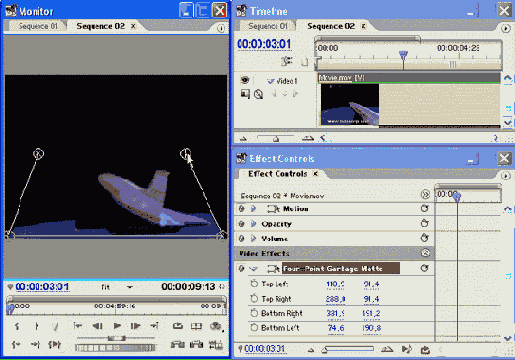Select the Effect Controls tab
Viewport: 515px width, 360px height.
pyautogui.click(x=278, y=174)
